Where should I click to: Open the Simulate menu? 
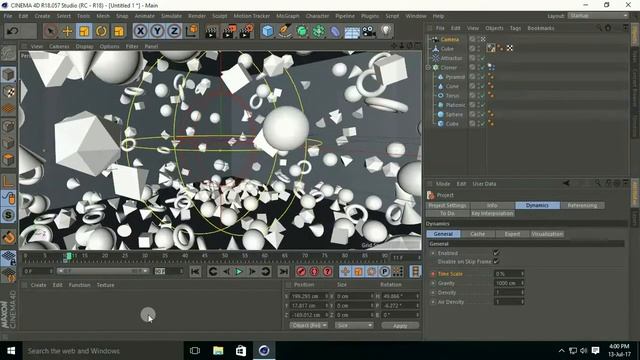point(171,16)
